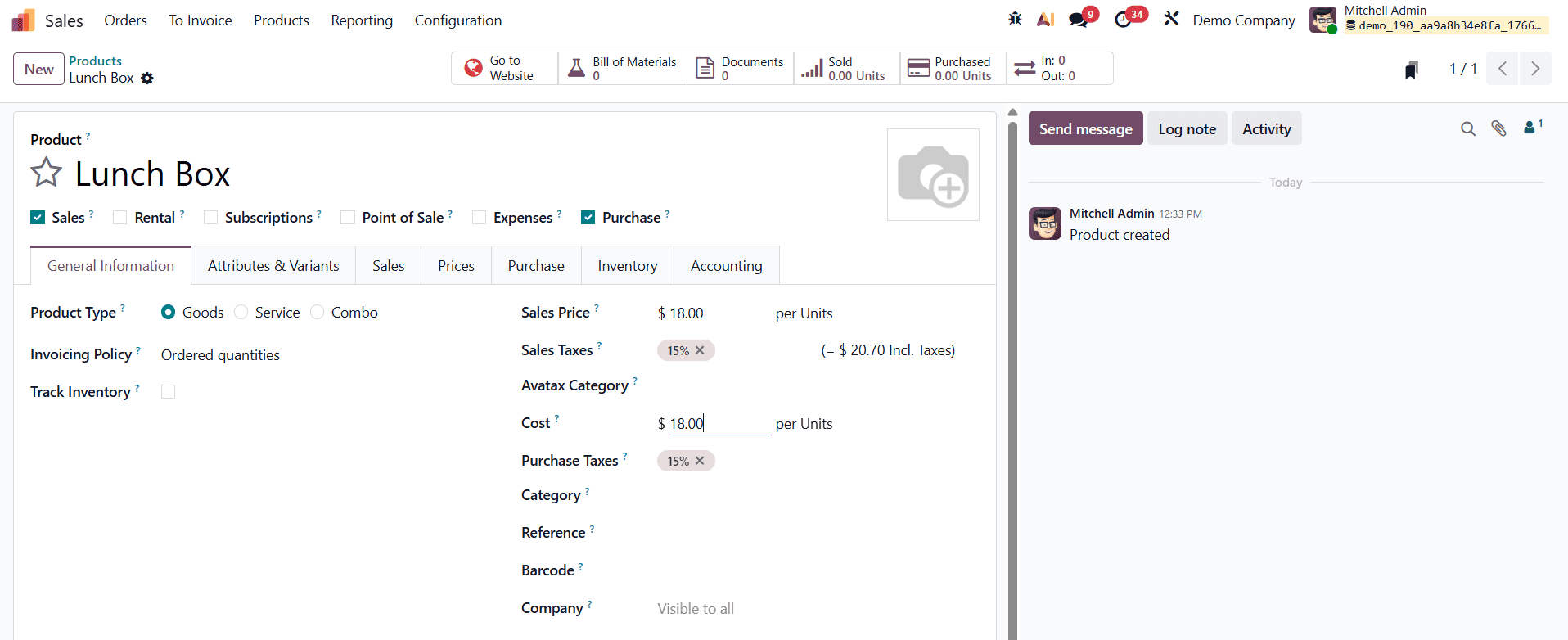Image resolution: width=1568 pixels, height=640 pixels.
Task: Remove the 15% sales tax tag
Action: click(700, 350)
